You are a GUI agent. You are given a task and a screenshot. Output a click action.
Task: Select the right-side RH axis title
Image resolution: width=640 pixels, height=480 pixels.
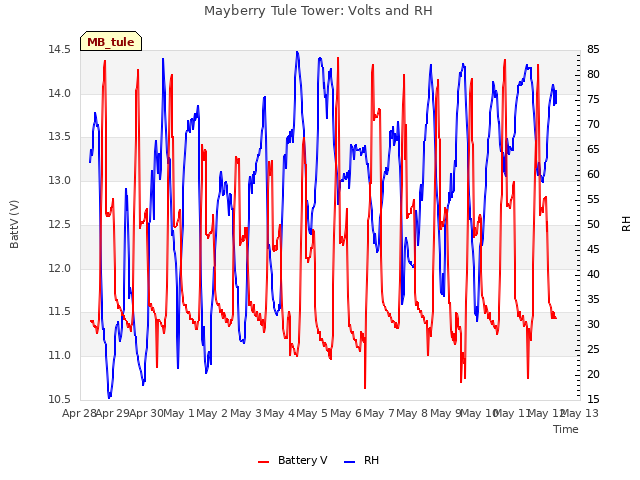coord(626,224)
